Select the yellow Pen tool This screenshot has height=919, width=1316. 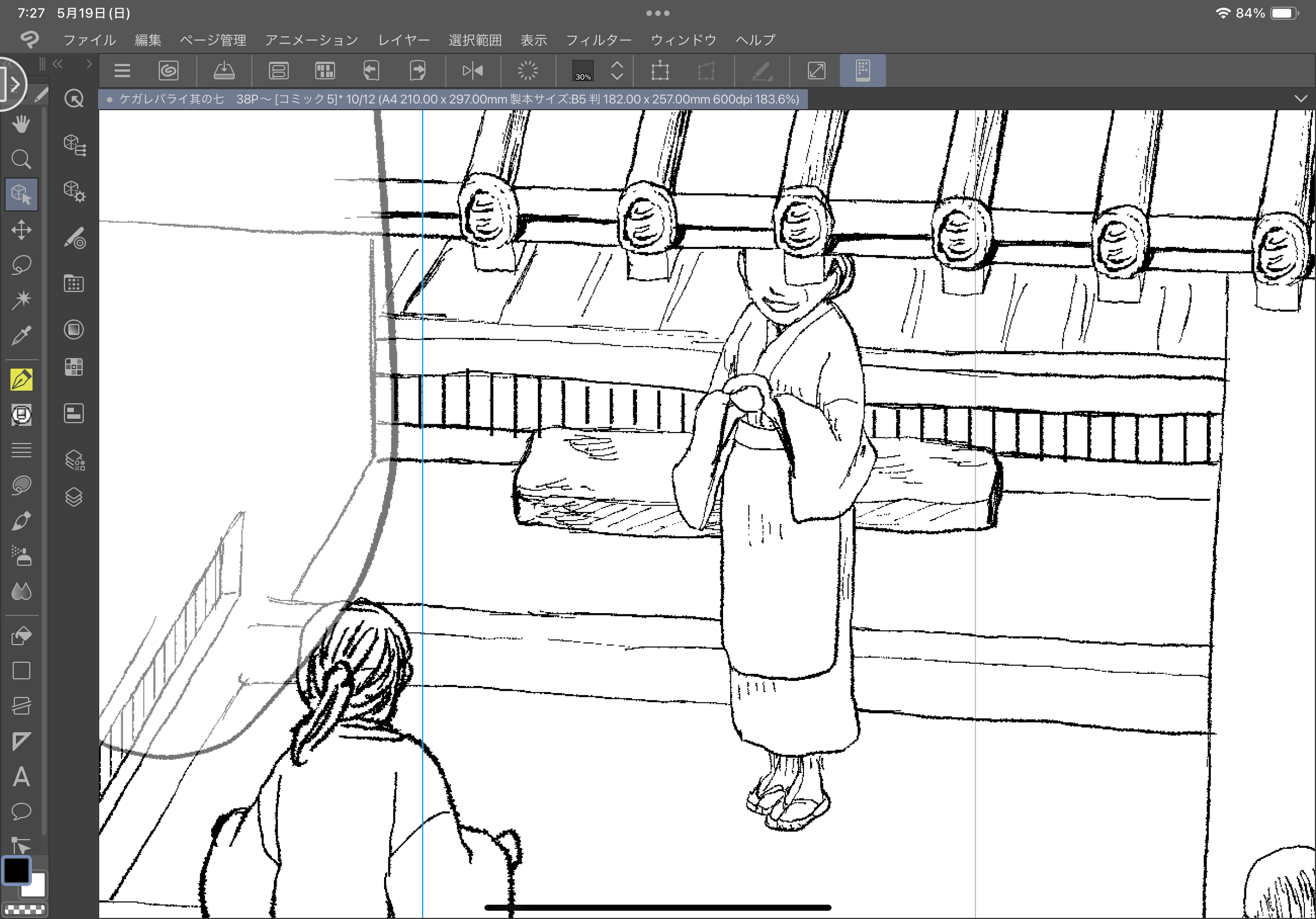click(21, 379)
